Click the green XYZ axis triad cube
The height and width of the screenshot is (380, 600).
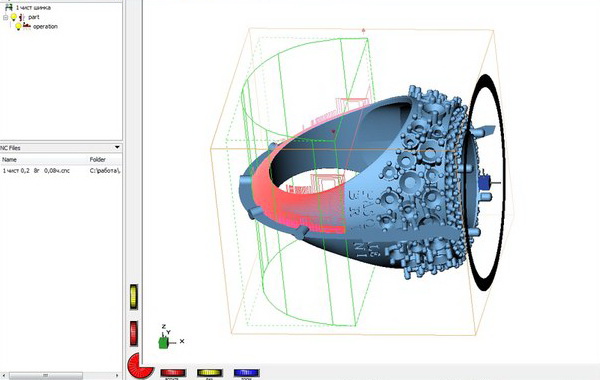click(x=163, y=342)
